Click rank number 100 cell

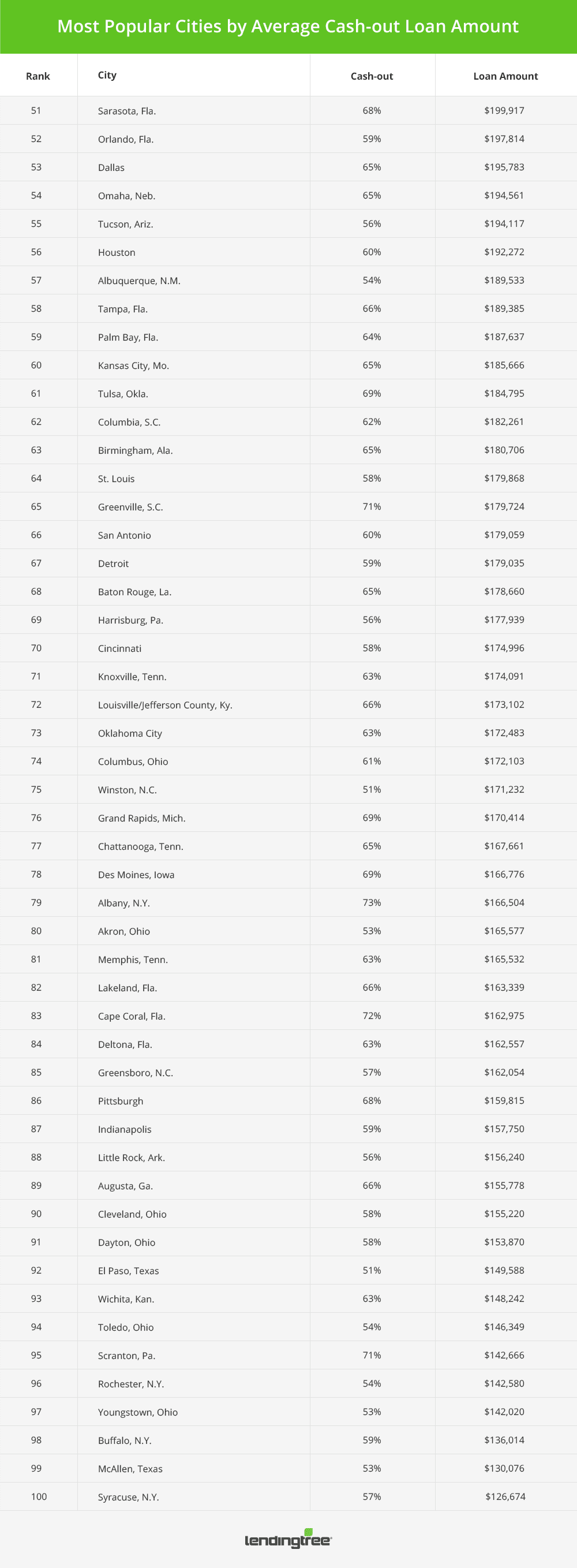tap(39, 1497)
